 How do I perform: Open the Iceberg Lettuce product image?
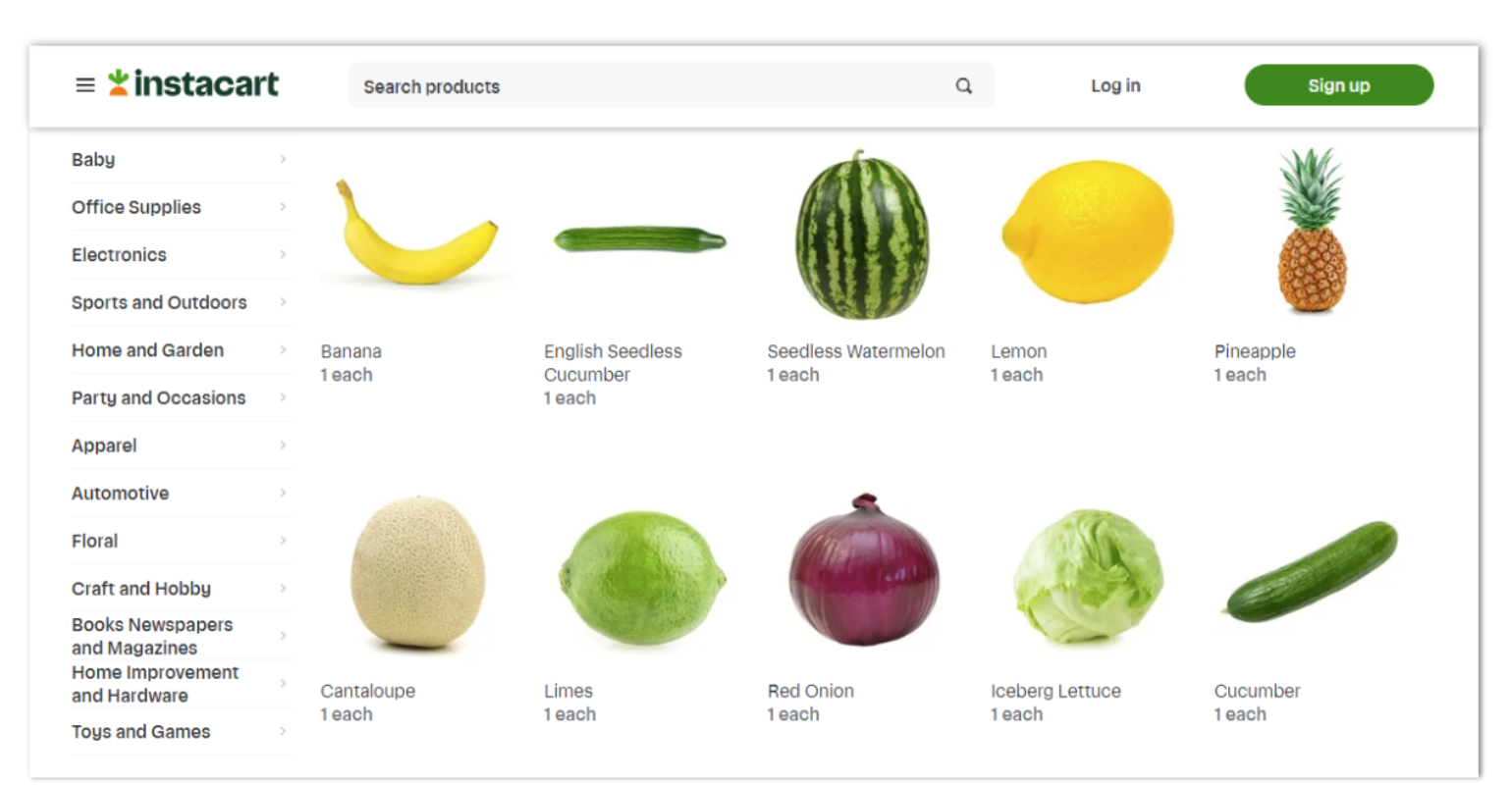pos(1089,575)
